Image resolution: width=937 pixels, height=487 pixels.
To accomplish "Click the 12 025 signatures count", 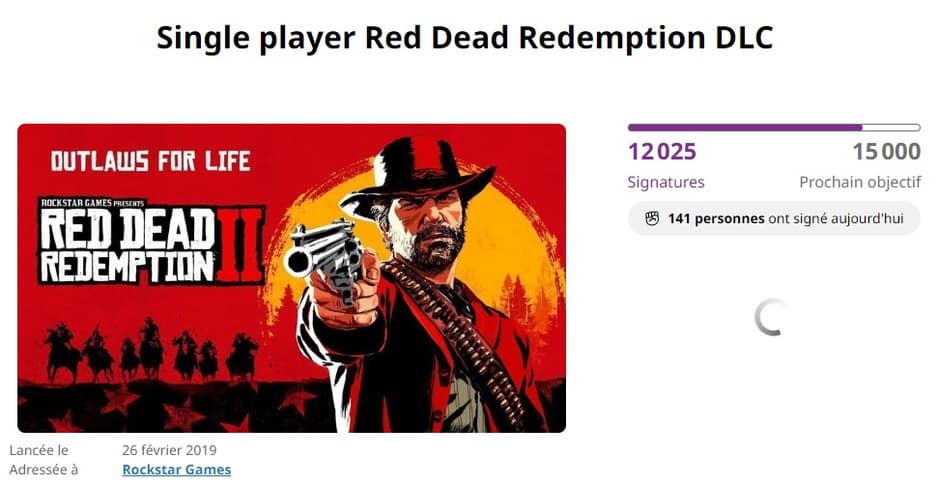I will [662, 152].
